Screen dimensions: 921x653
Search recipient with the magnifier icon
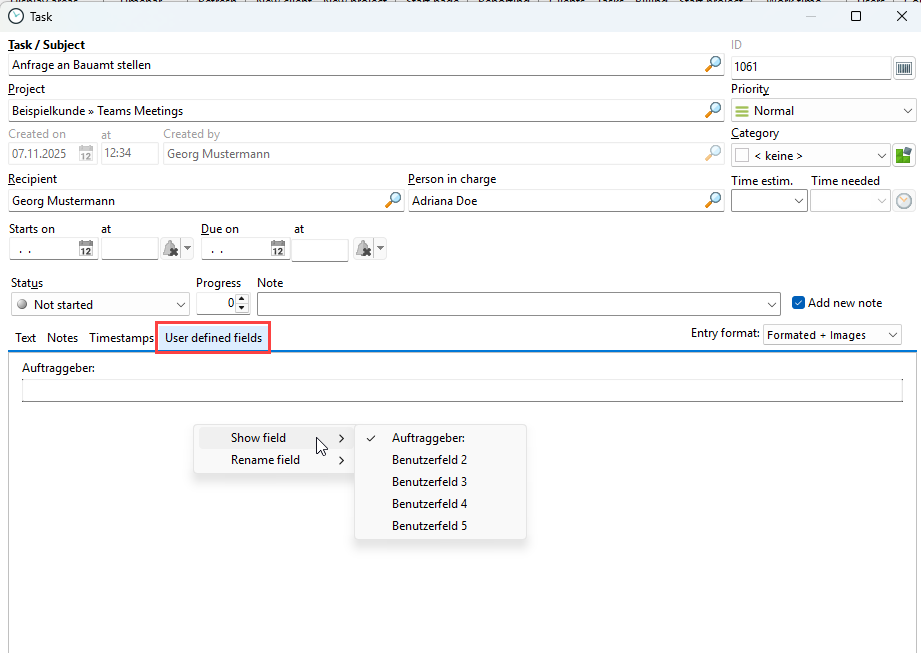tap(393, 201)
